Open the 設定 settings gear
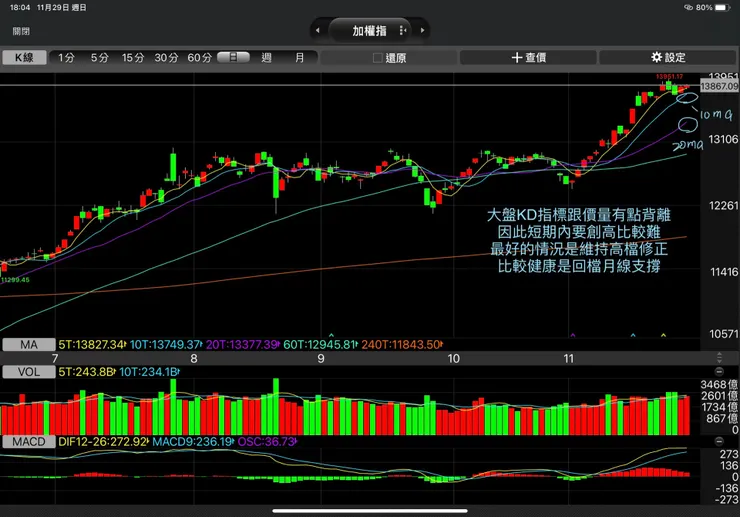This screenshot has width=740, height=517. click(x=668, y=58)
